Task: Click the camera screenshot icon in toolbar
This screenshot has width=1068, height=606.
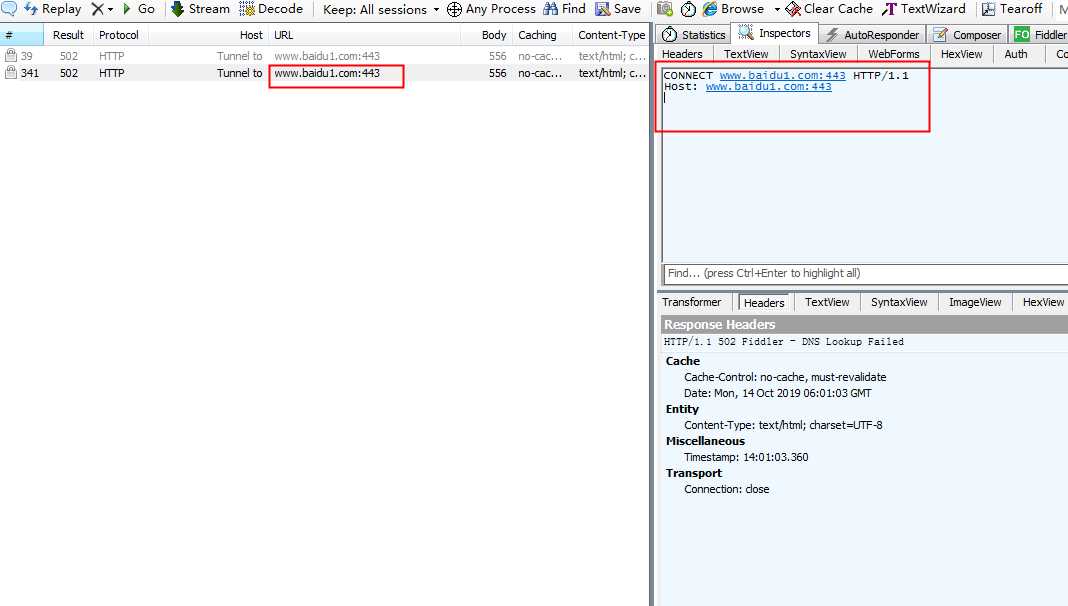Action: coord(665,9)
